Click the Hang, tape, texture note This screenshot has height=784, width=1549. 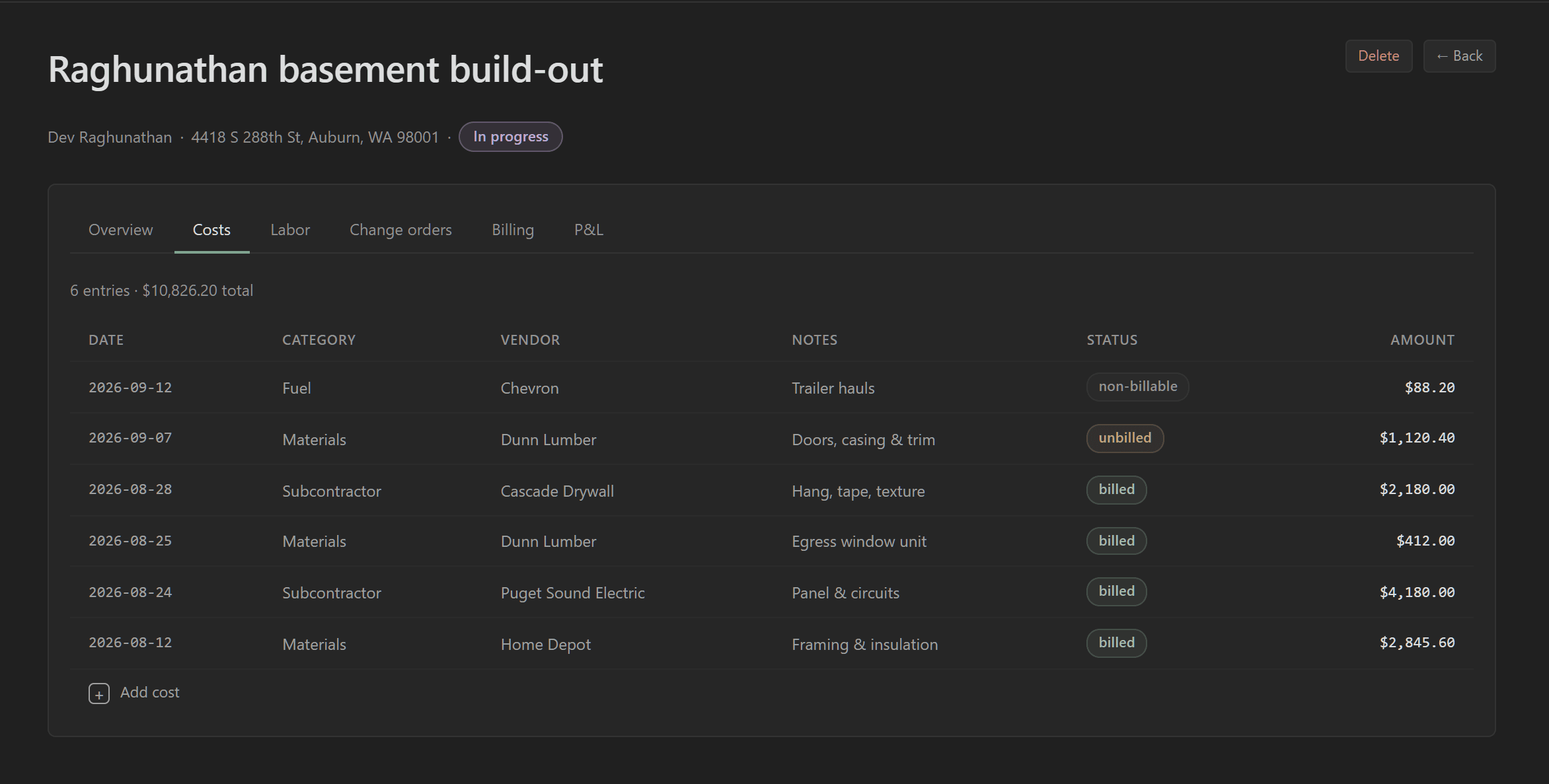tap(858, 491)
